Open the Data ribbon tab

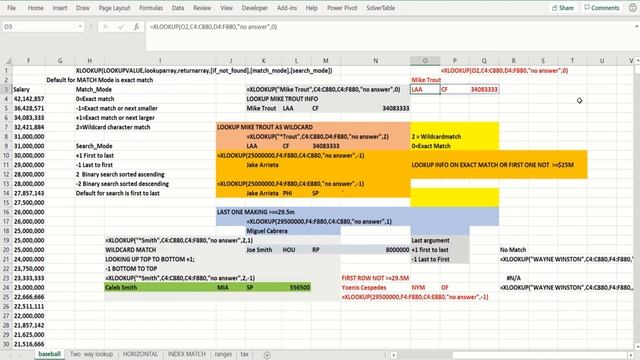pyautogui.click(x=178, y=8)
